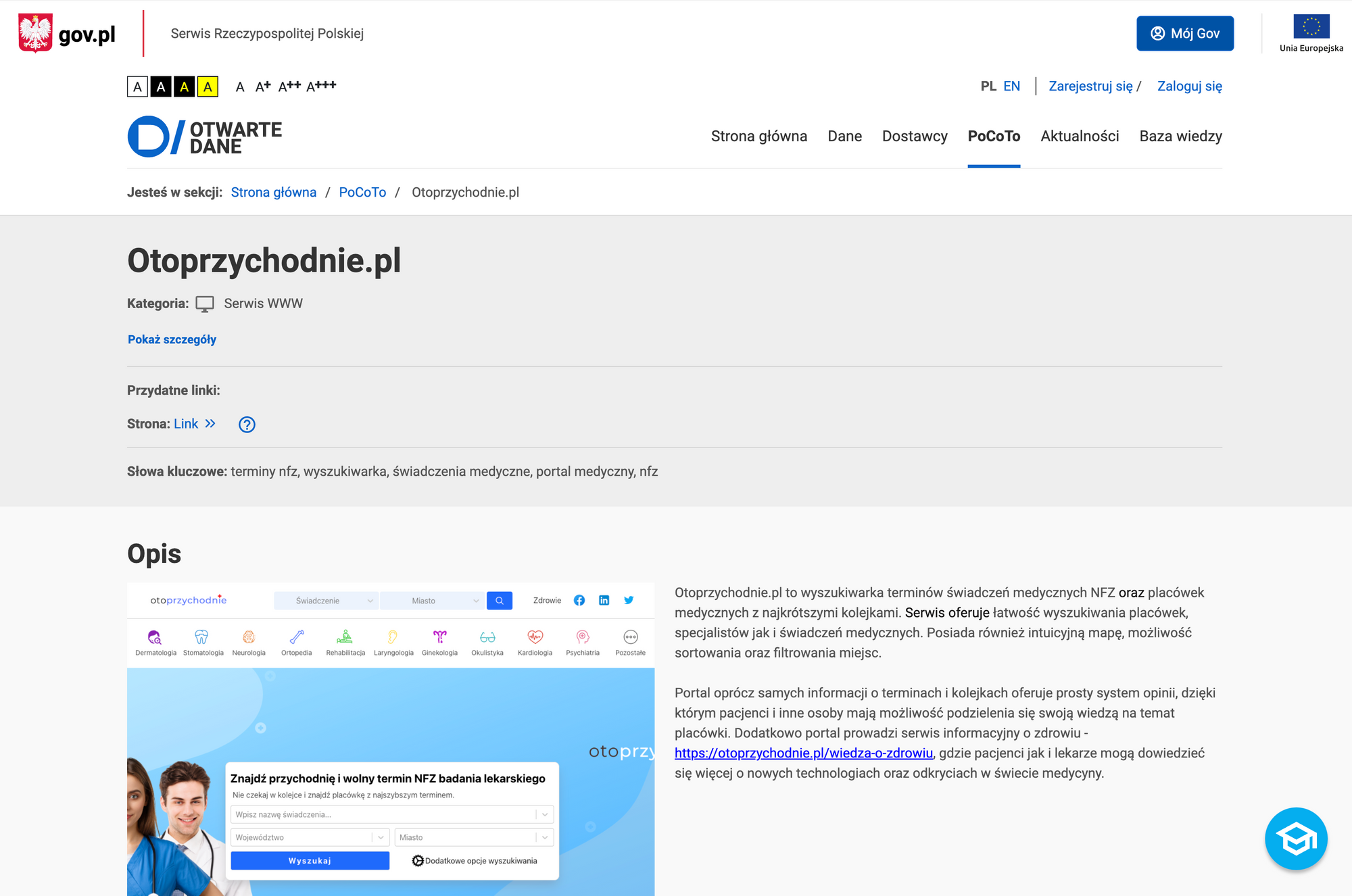Select the Stomatologia tooth icon
This screenshot has width=1352, height=896.
[x=201, y=637]
